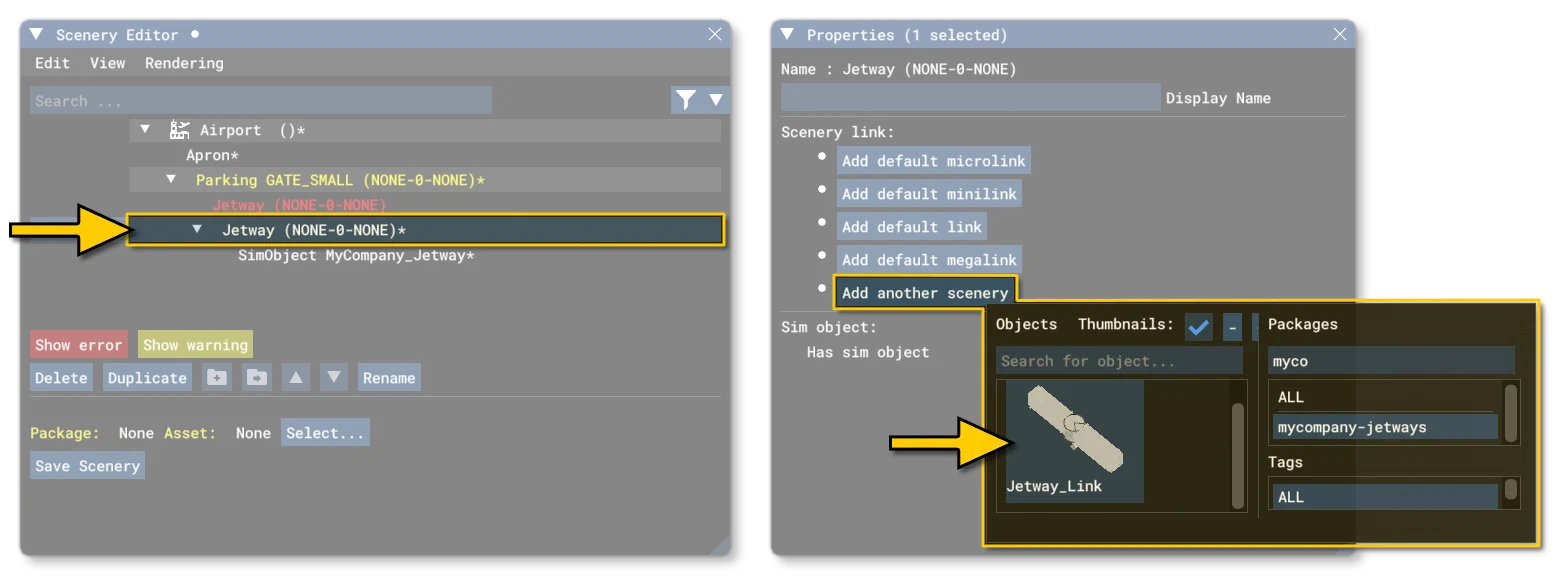1556x576 pixels.
Task: Select ALL in the Tags list
Action: (x=1385, y=496)
